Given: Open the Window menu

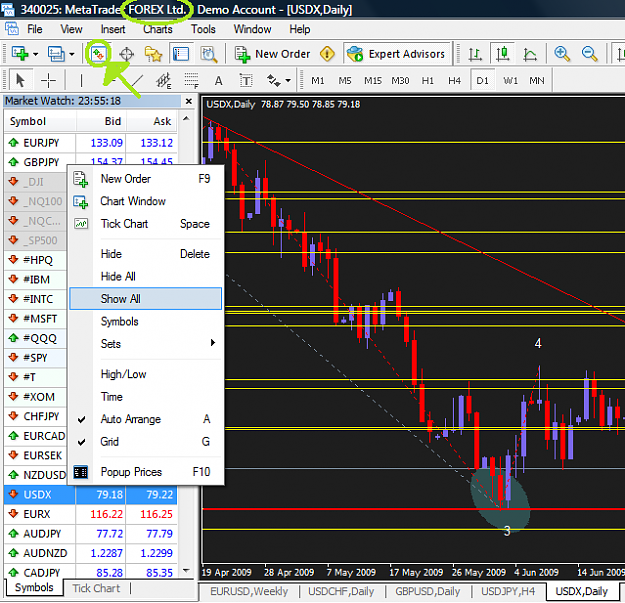Looking at the screenshot, I should pyautogui.click(x=252, y=29).
